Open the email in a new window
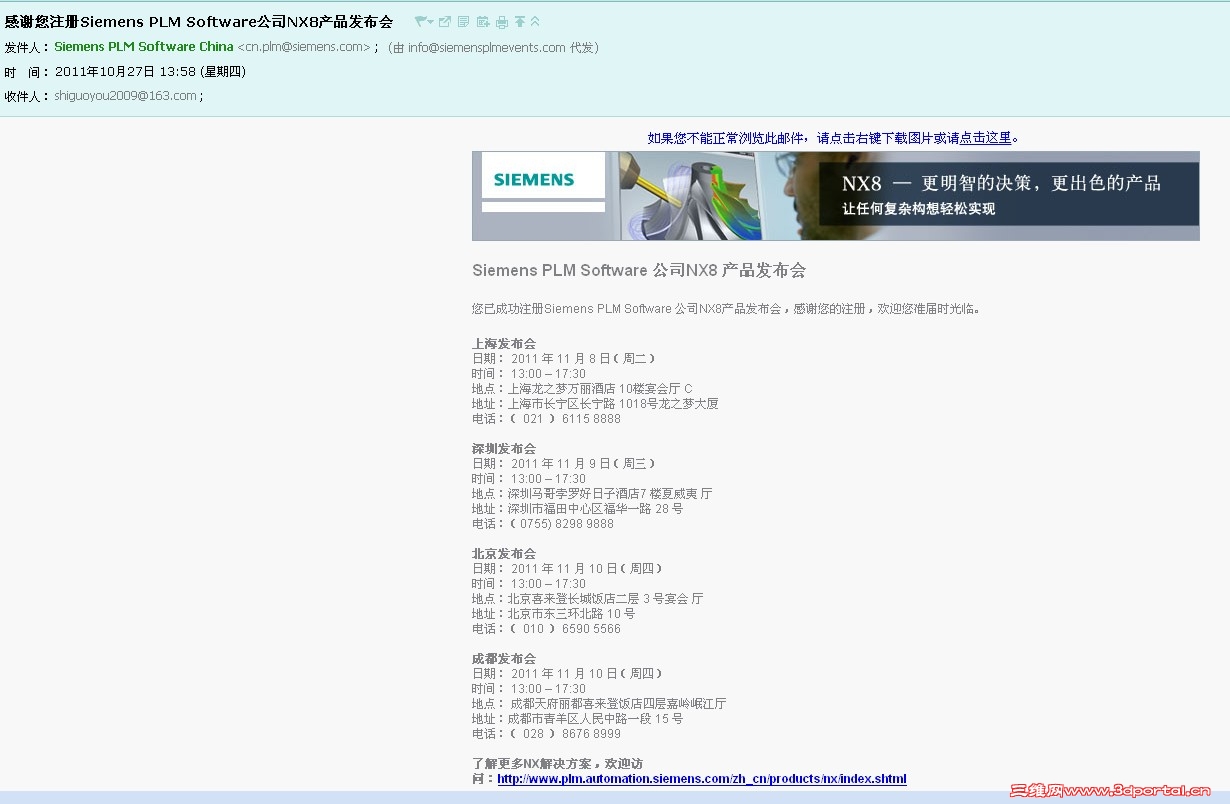 (x=445, y=21)
